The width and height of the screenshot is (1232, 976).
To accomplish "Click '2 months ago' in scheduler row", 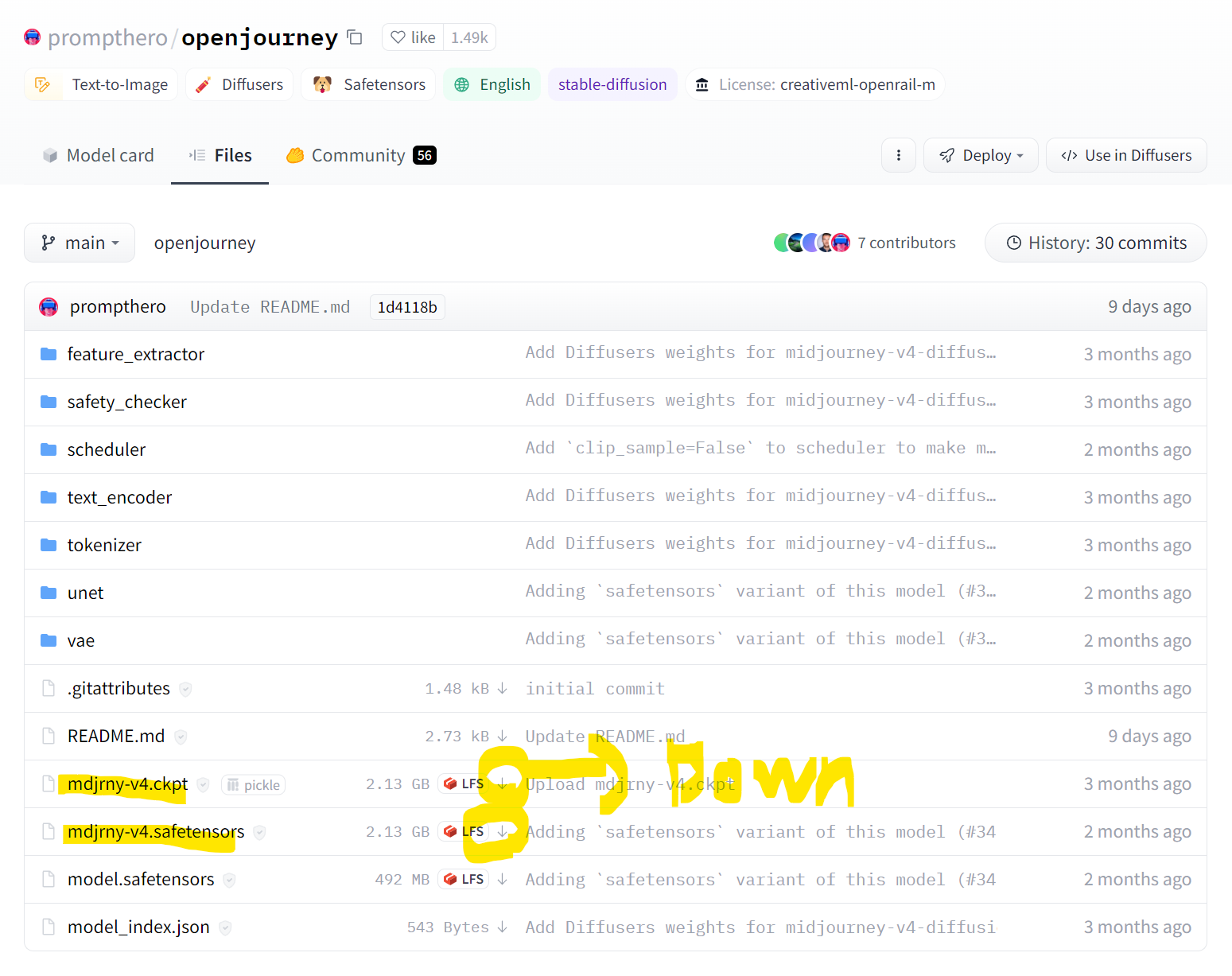I will [x=1137, y=449].
